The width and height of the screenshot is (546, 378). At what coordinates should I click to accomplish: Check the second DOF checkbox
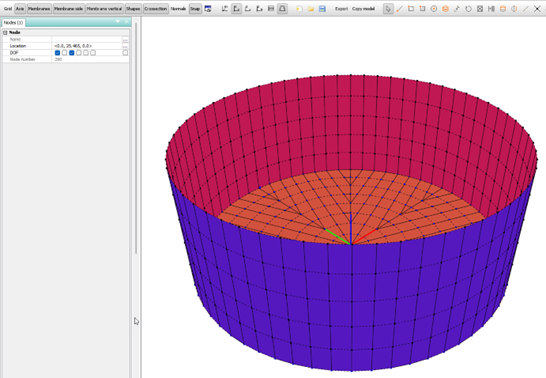point(64,53)
